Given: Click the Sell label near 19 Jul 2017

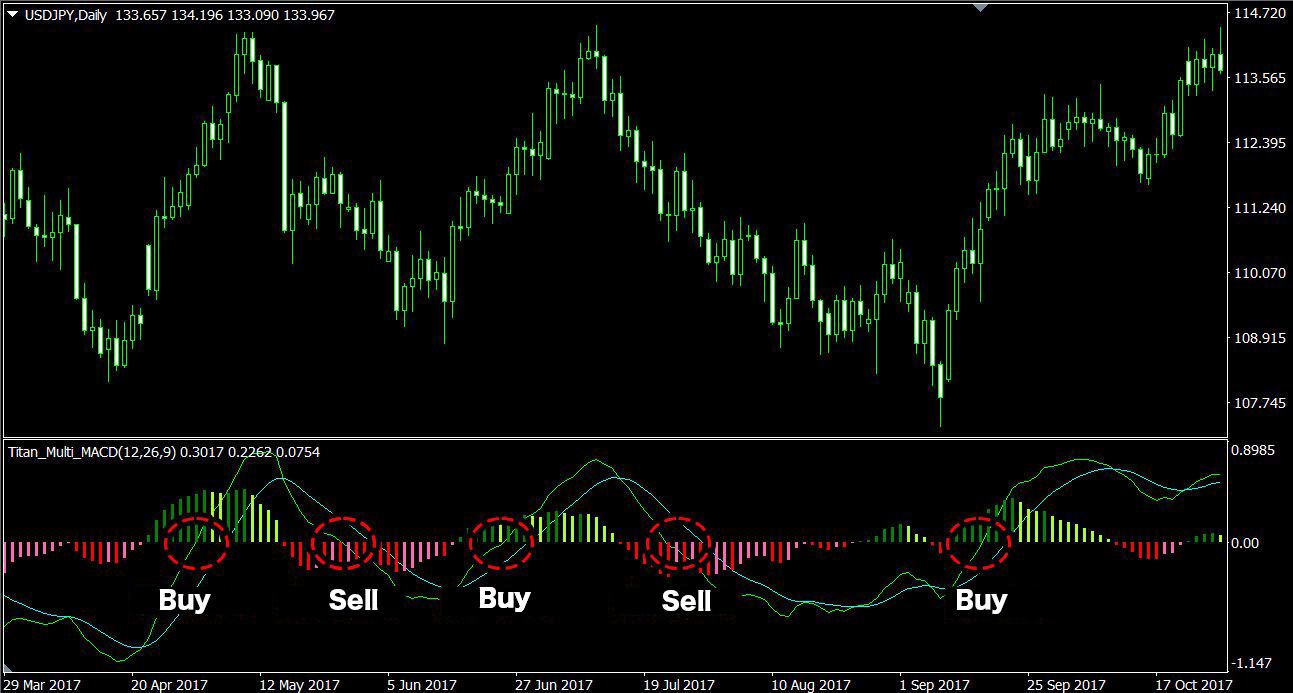Looking at the screenshot, I should coord(688,601).
